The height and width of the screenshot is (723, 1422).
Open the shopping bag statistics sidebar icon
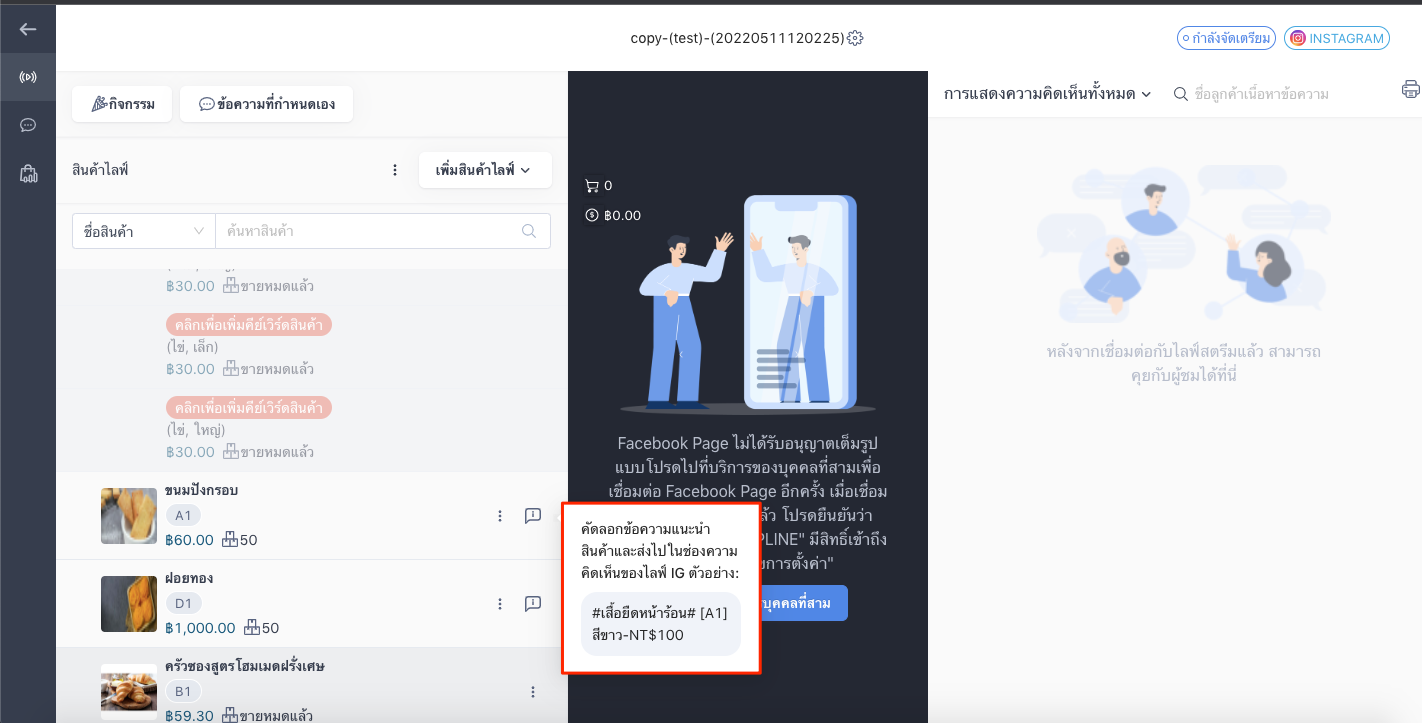pyautogui.click(x=28, y=173)
